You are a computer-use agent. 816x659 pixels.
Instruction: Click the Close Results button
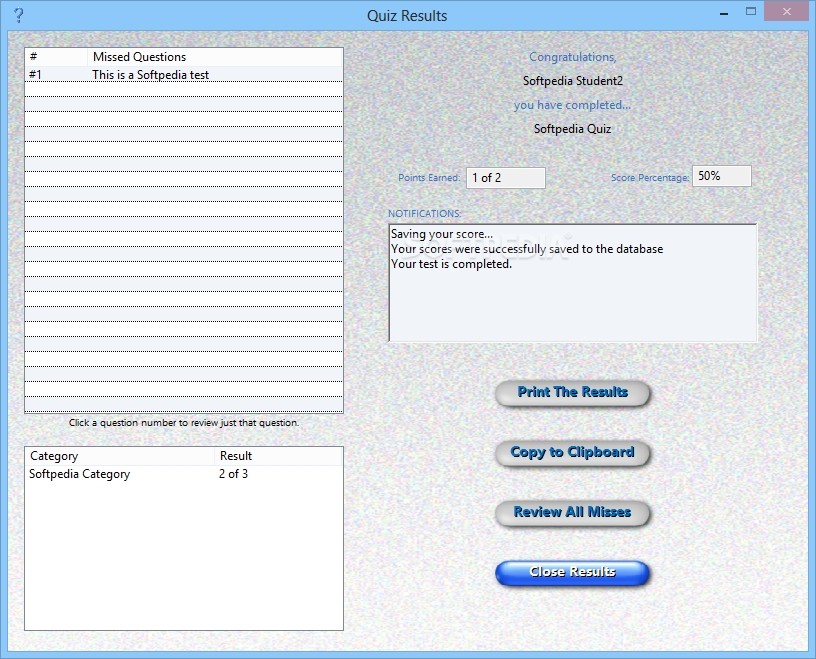pyautogui.click(x=572, y=572)
